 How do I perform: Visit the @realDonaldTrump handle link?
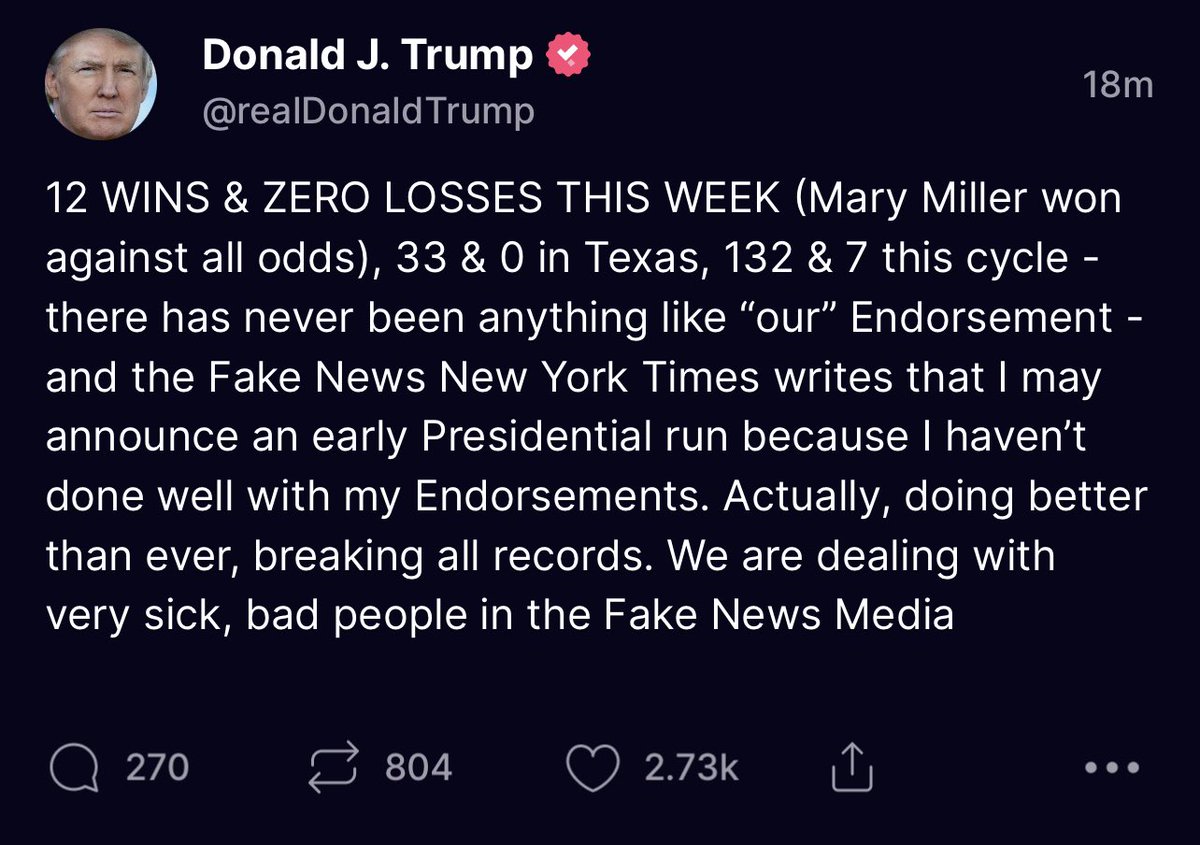coord(368,112)
